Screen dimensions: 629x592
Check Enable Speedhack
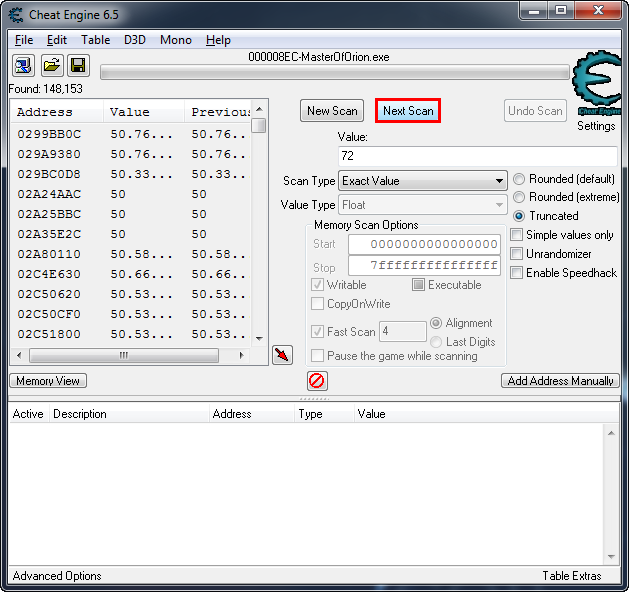[x=516, y=273]
